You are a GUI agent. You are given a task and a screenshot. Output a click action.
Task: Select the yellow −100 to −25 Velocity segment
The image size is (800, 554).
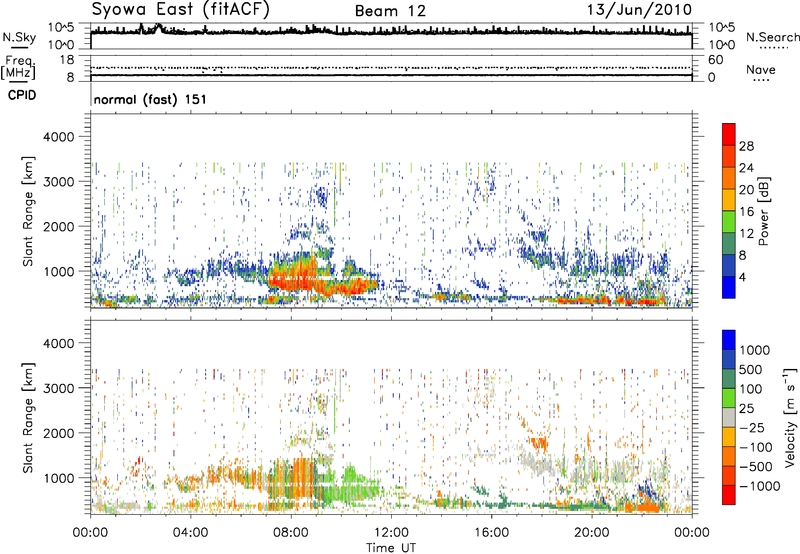tap(729, 437)
